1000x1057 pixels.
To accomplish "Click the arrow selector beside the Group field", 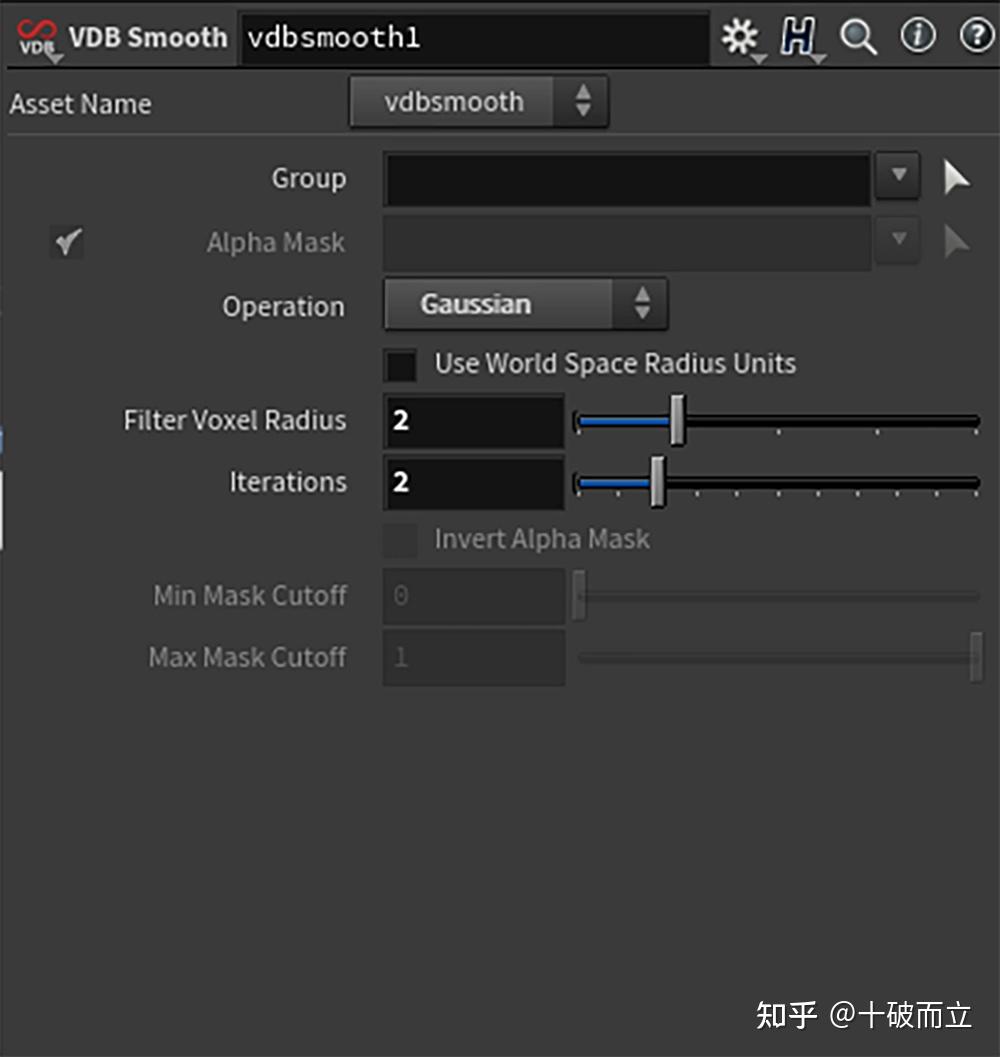I will click(956, 175).
